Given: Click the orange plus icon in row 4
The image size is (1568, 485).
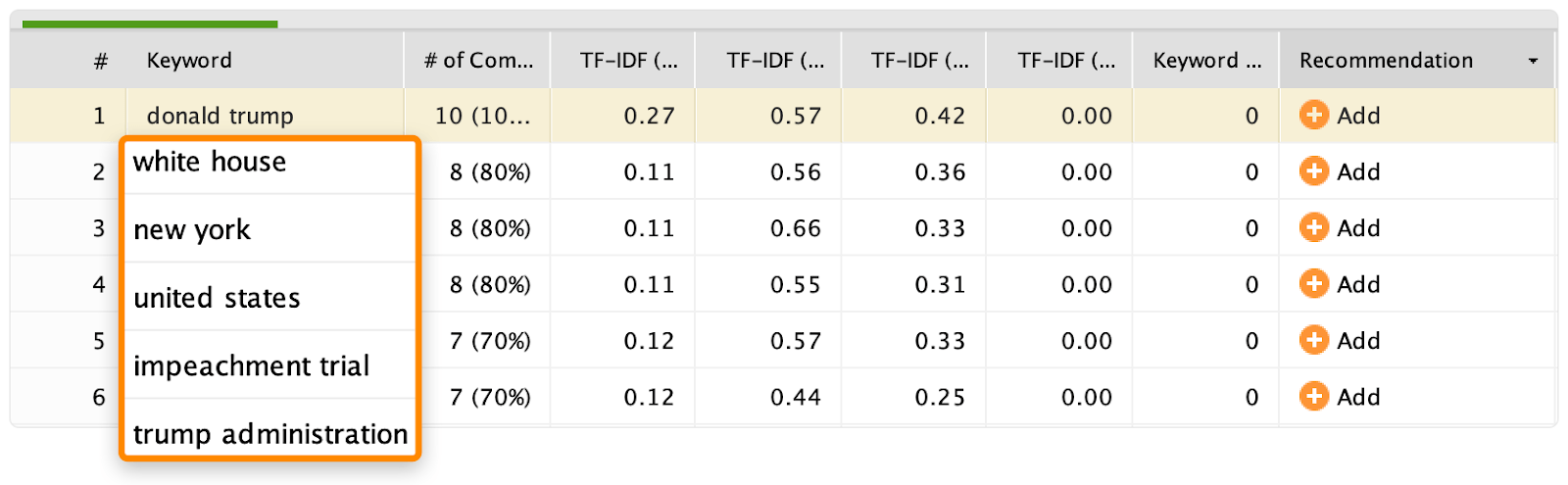Looking at the screenshot, I should point(1313,284).
